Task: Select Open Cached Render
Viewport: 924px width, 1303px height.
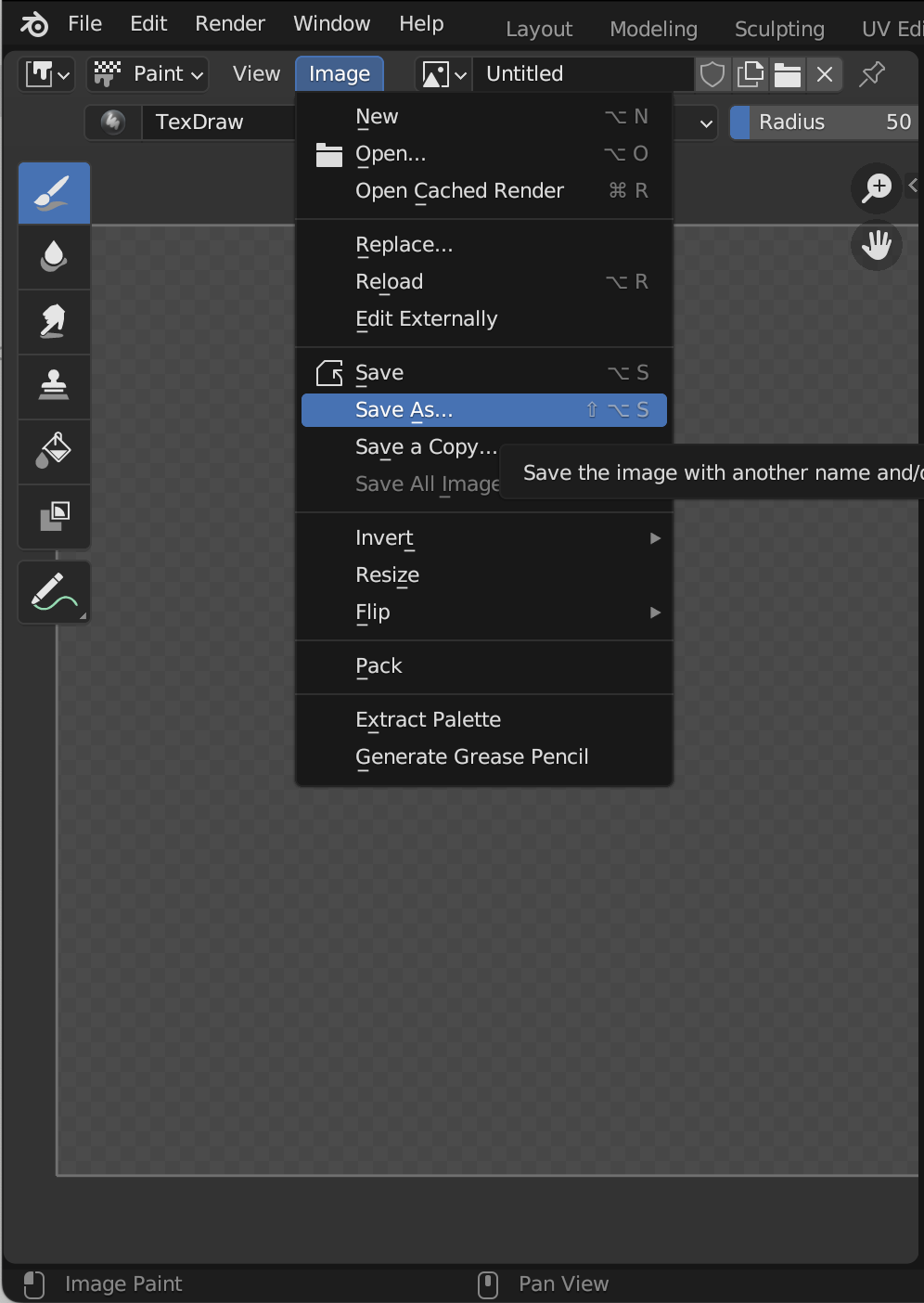Action: click(484, 191)
